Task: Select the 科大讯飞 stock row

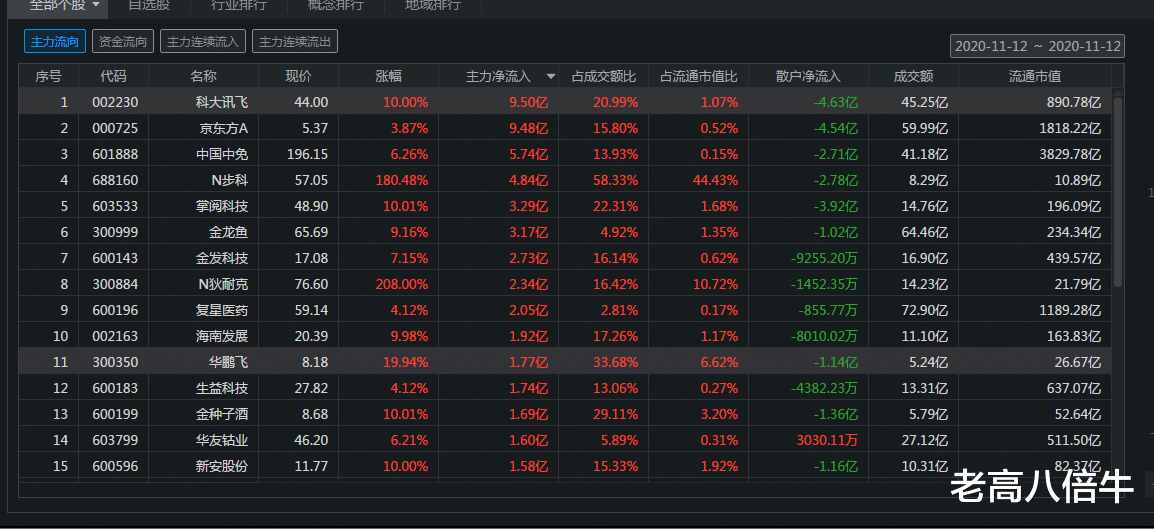Action: pos(222,102)
